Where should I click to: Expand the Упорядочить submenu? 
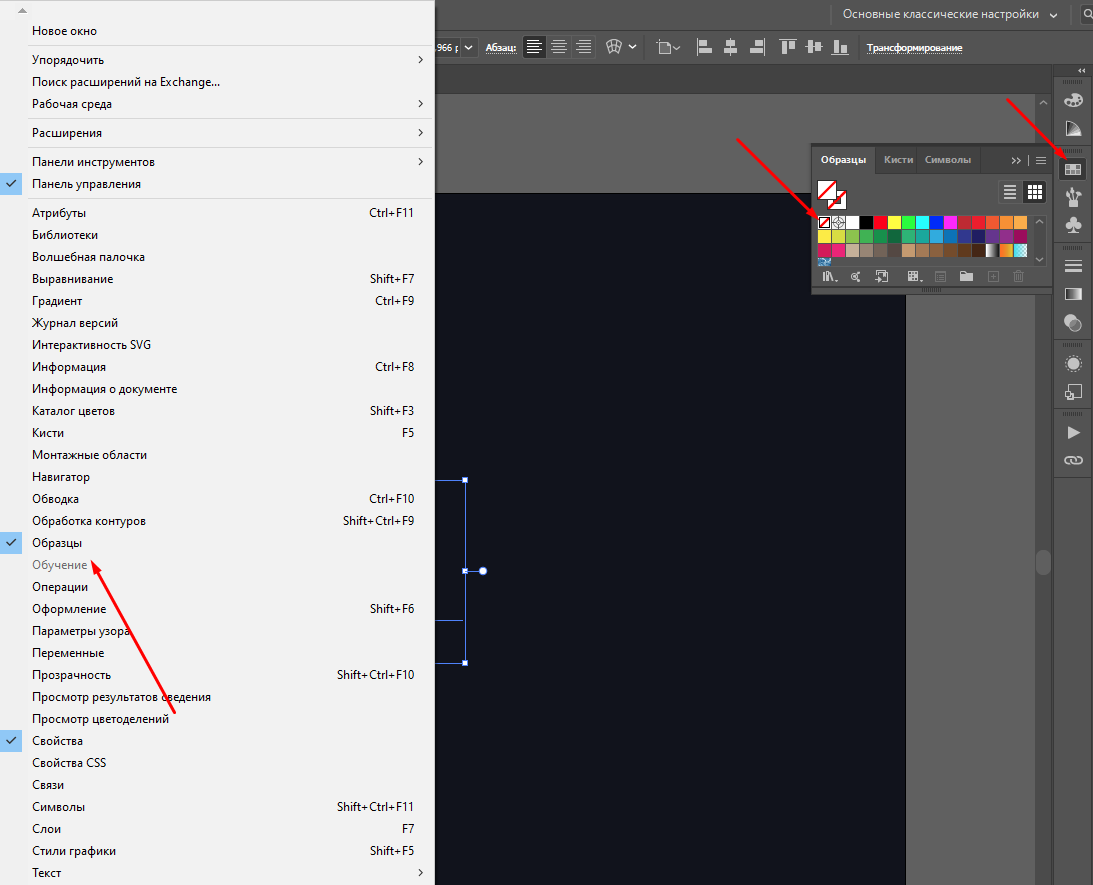pyautogui.click(x=217, y=60)
